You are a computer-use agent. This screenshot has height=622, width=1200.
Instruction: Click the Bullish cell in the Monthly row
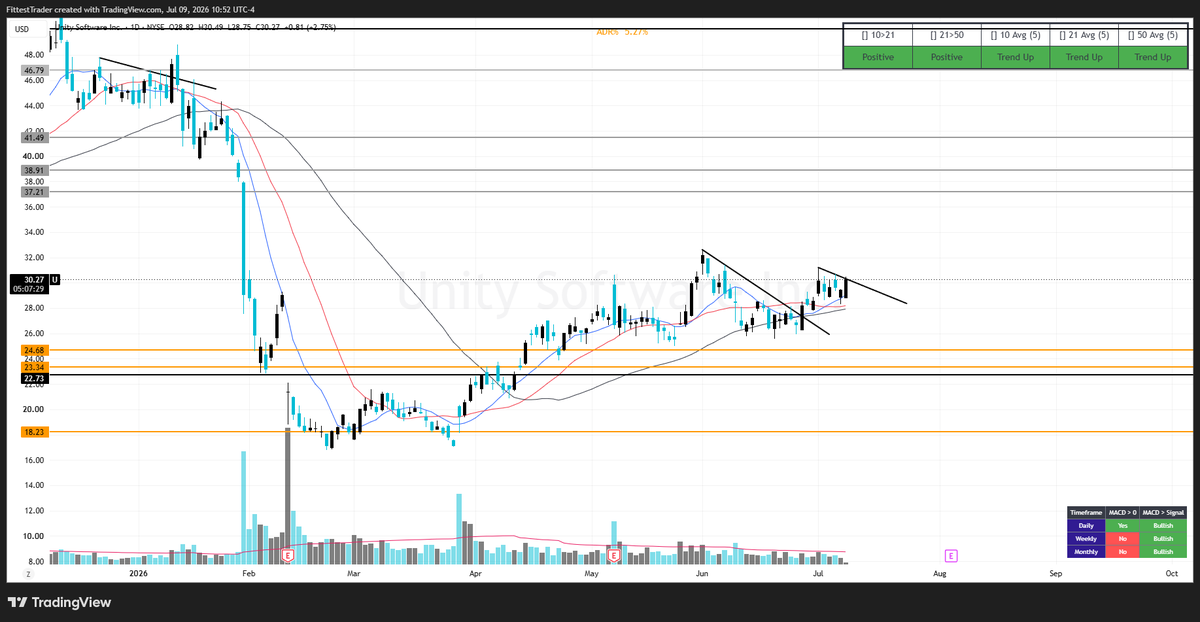[x=1163, y=551]
